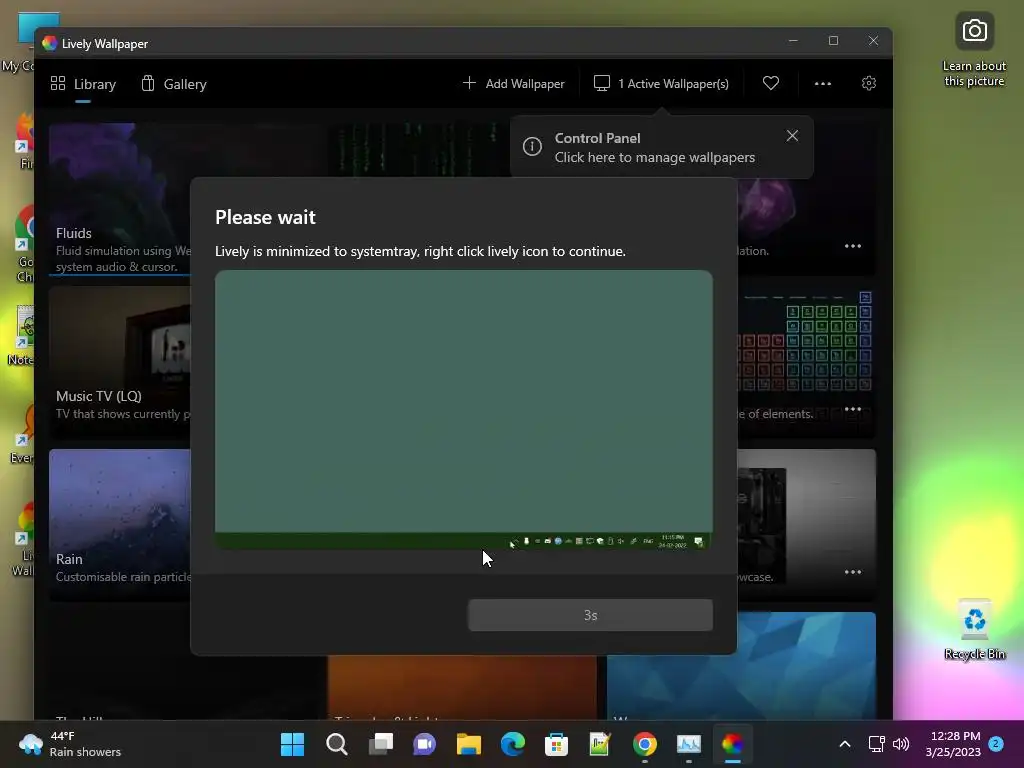Open the three-dot more menu in toolbar

823,84
